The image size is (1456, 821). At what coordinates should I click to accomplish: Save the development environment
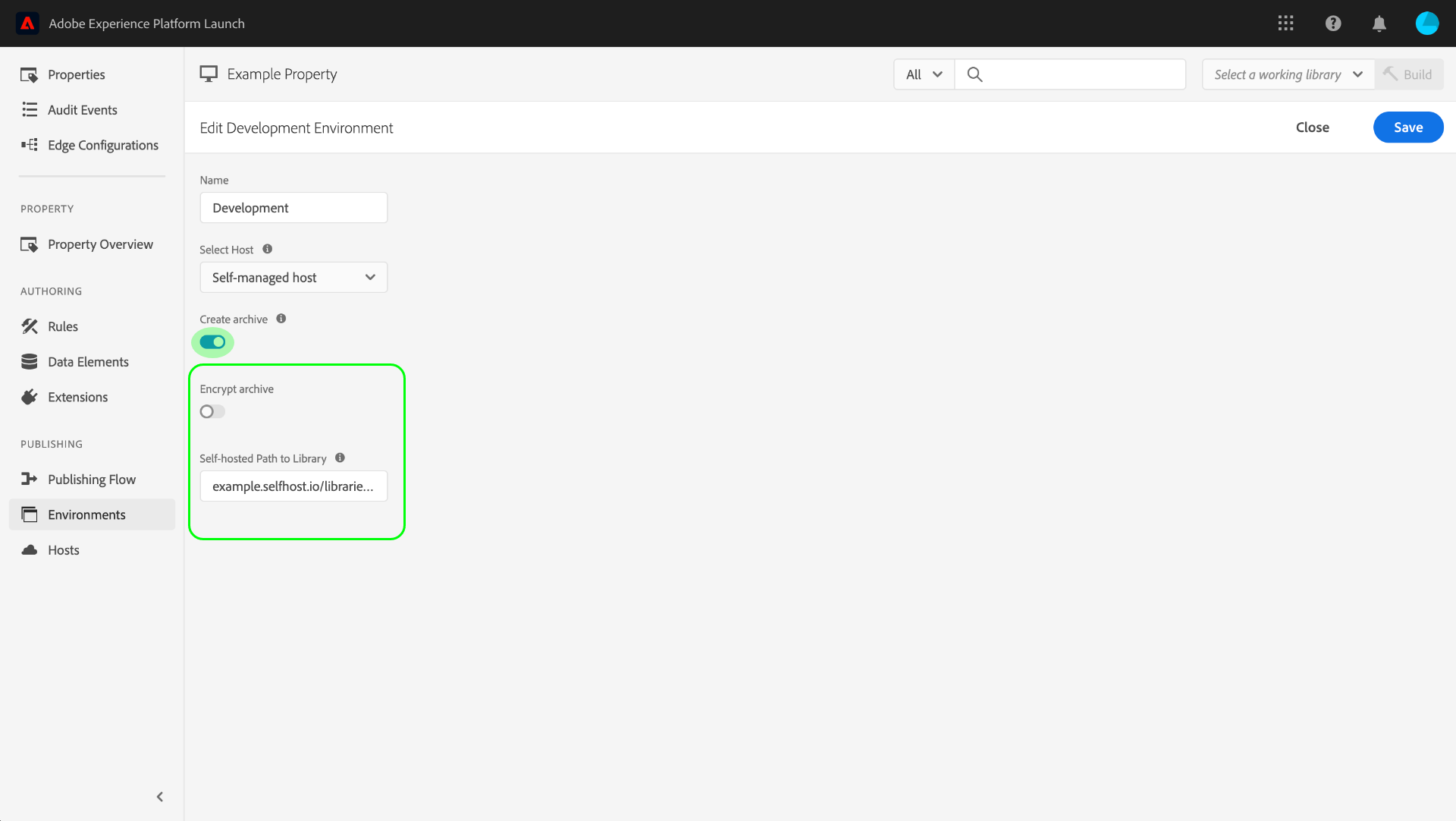(1407, 127)
